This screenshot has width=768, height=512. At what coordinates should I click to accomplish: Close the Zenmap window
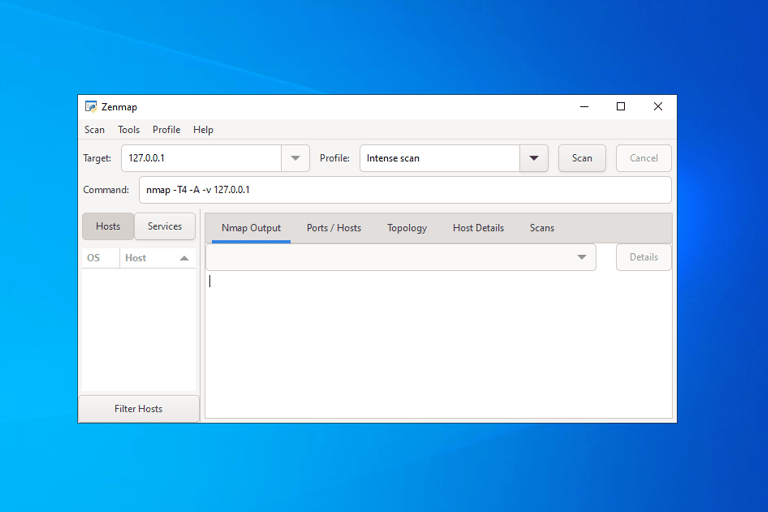coord(658,106)
